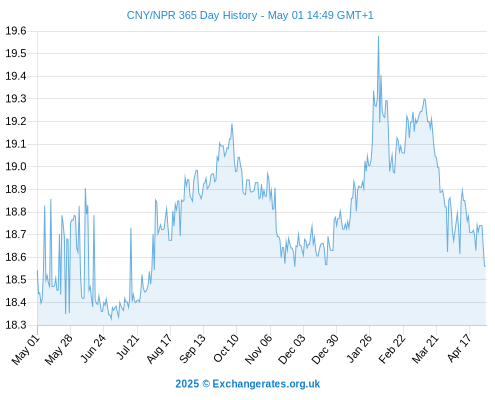Select the Feb 22 x-axis date label

pyautogui.click(x=392, y=349)
